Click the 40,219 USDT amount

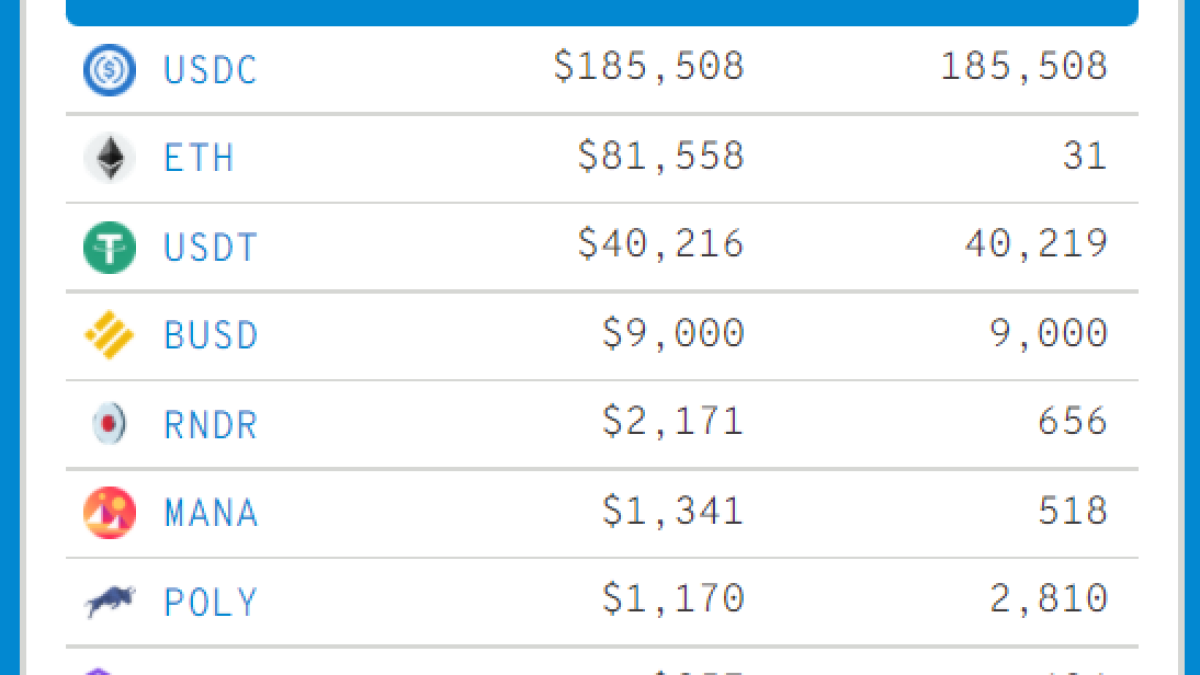tap(1036, 244)
